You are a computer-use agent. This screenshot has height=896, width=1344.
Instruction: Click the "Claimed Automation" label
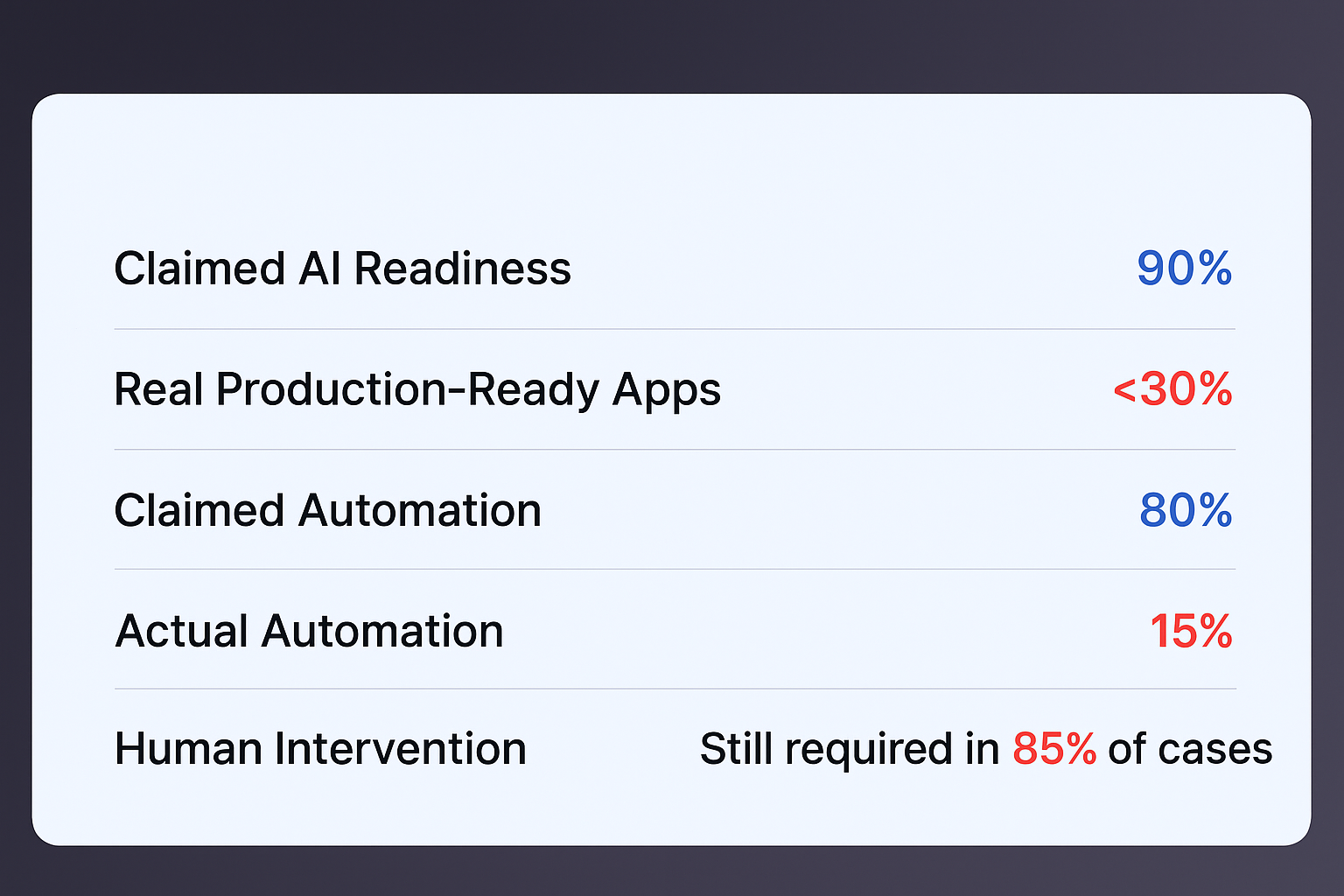(x=327, y=510)
